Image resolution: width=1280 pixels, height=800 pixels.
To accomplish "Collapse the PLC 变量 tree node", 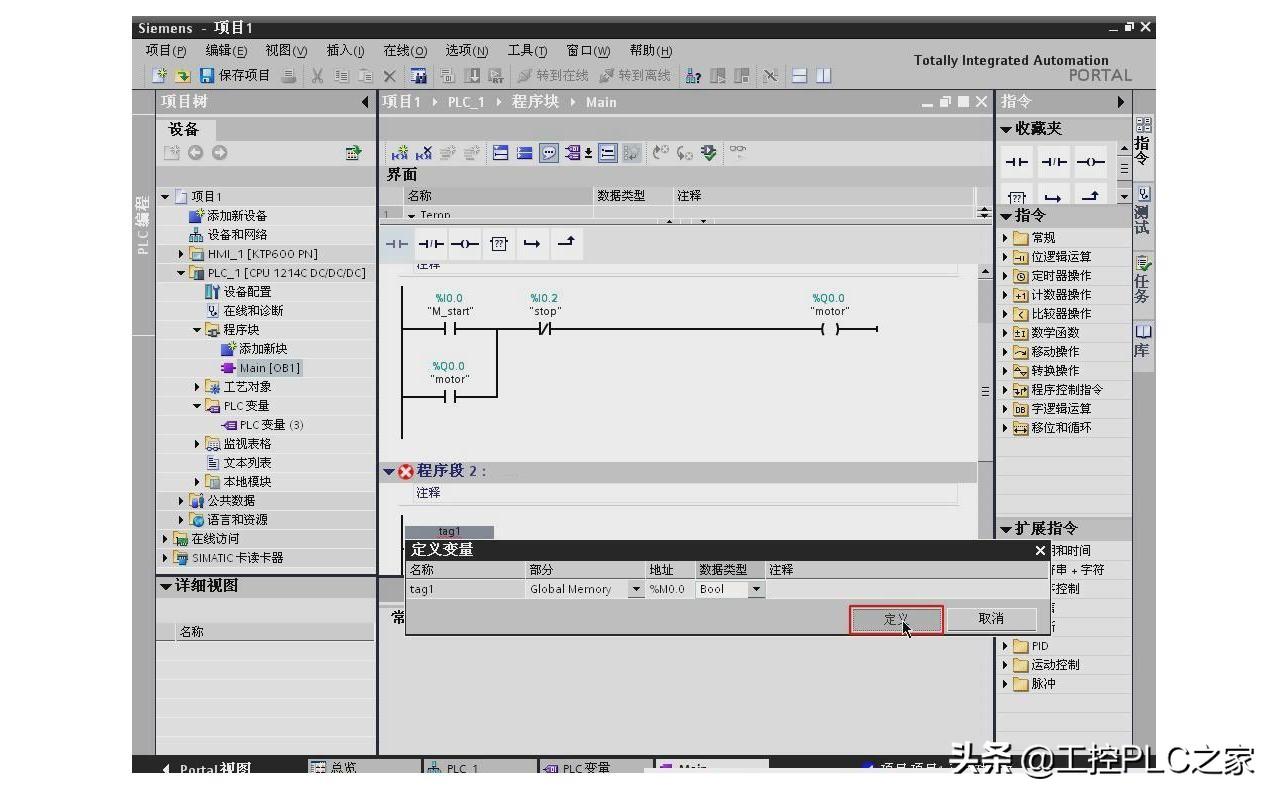I will pyautogui.click(x=197, y=406).
